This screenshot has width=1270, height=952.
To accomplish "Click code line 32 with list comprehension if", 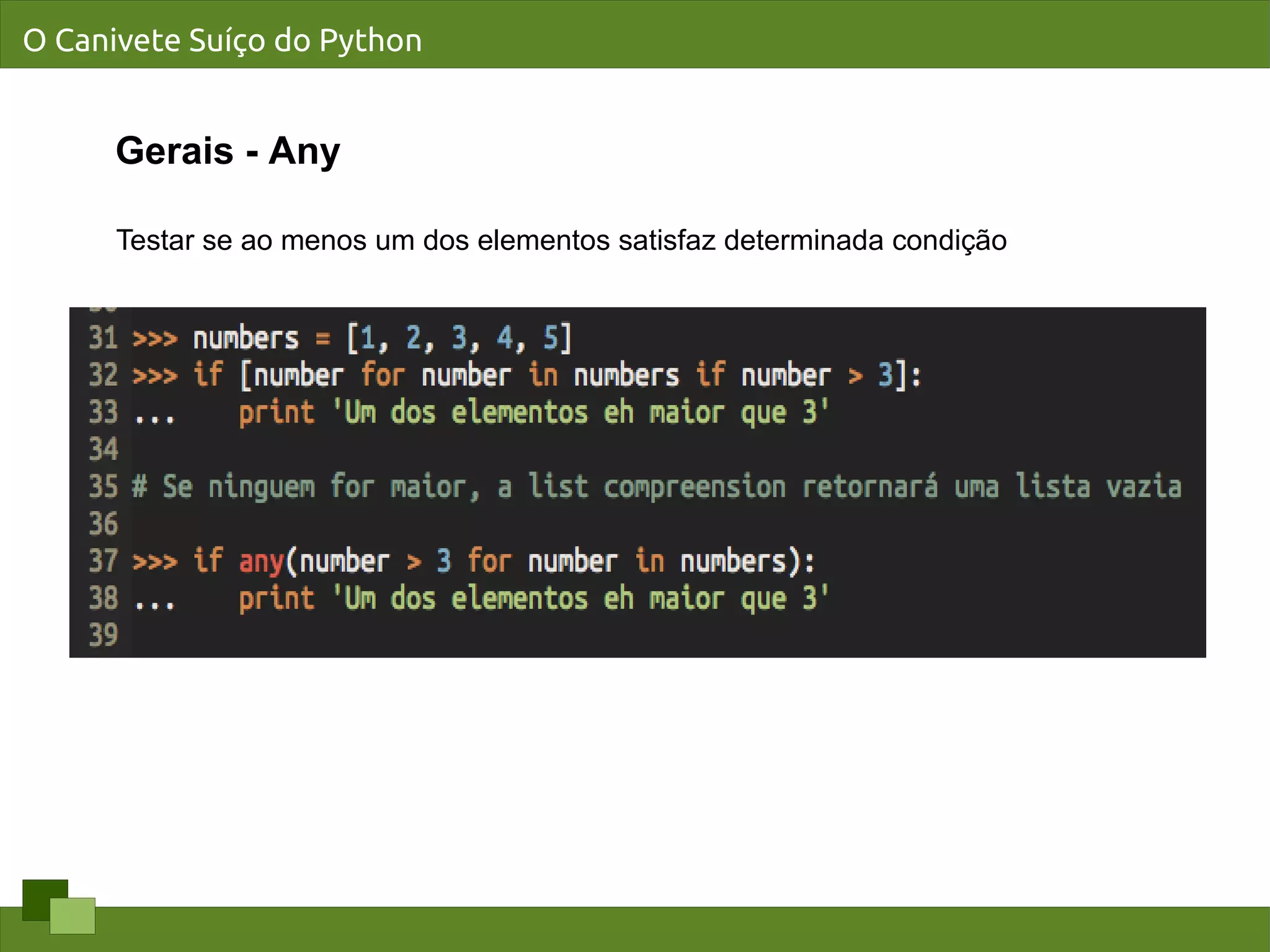I will (528, 376).
